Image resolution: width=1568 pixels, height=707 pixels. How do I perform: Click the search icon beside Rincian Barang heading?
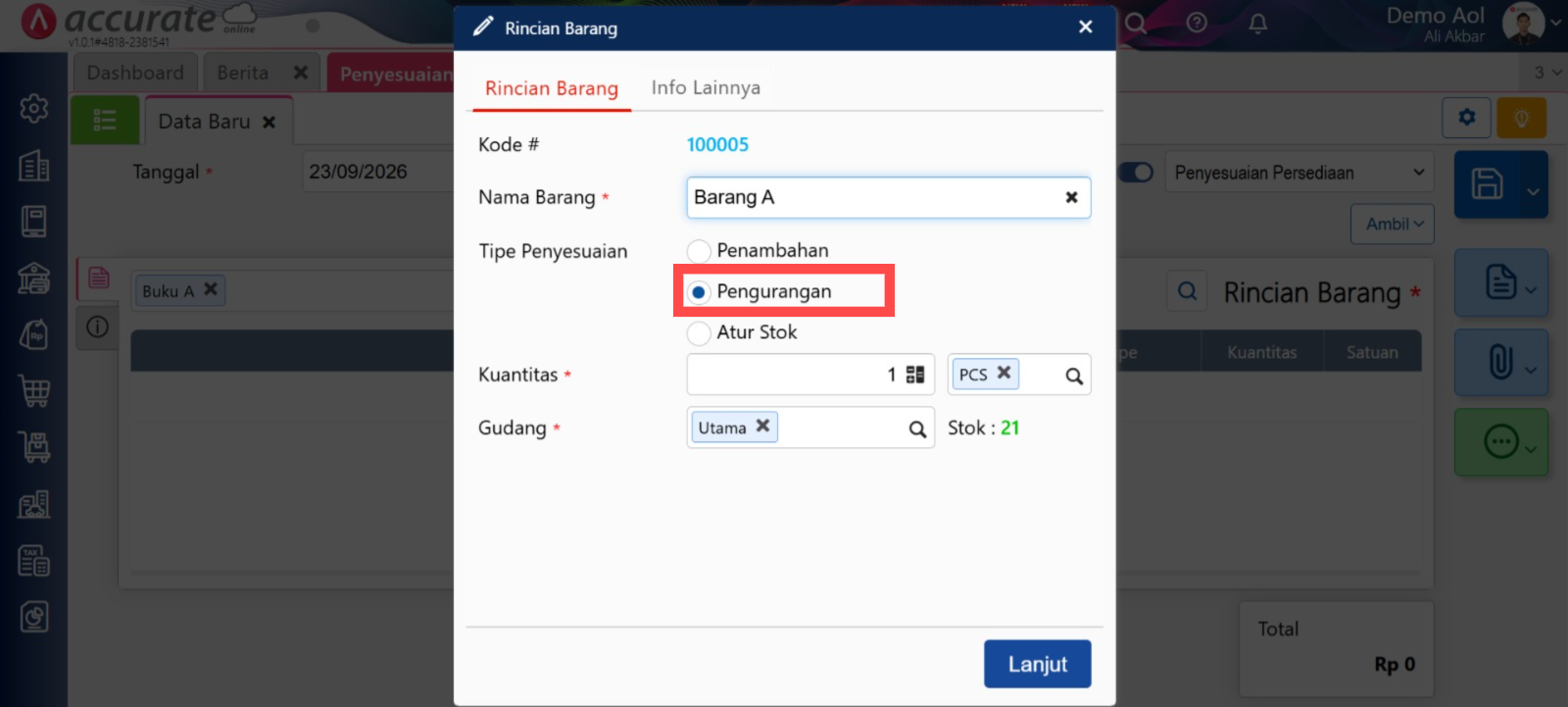pyautogui.click(x=1187, y=291)
